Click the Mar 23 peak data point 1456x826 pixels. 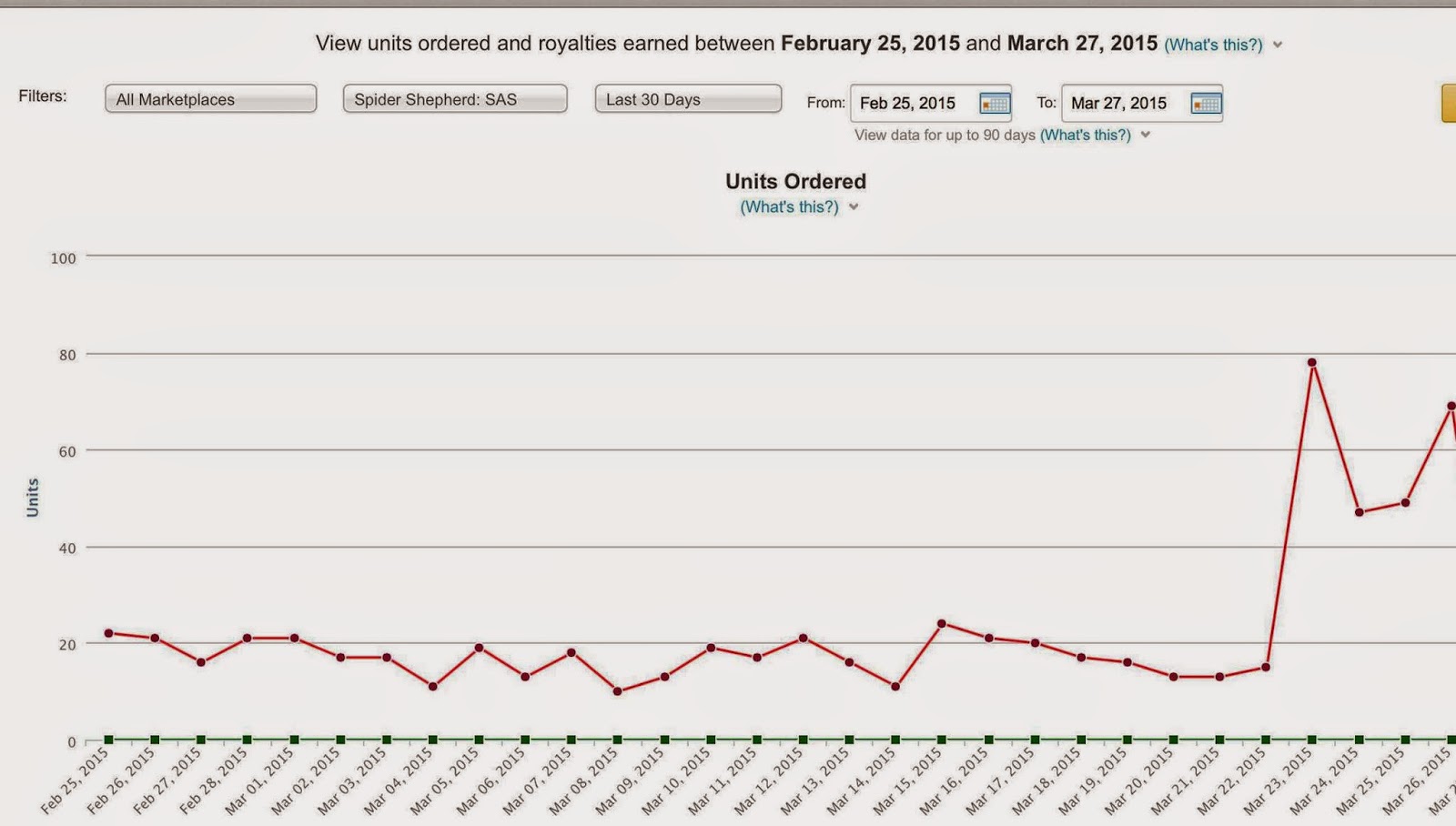tap(1312, 362)
